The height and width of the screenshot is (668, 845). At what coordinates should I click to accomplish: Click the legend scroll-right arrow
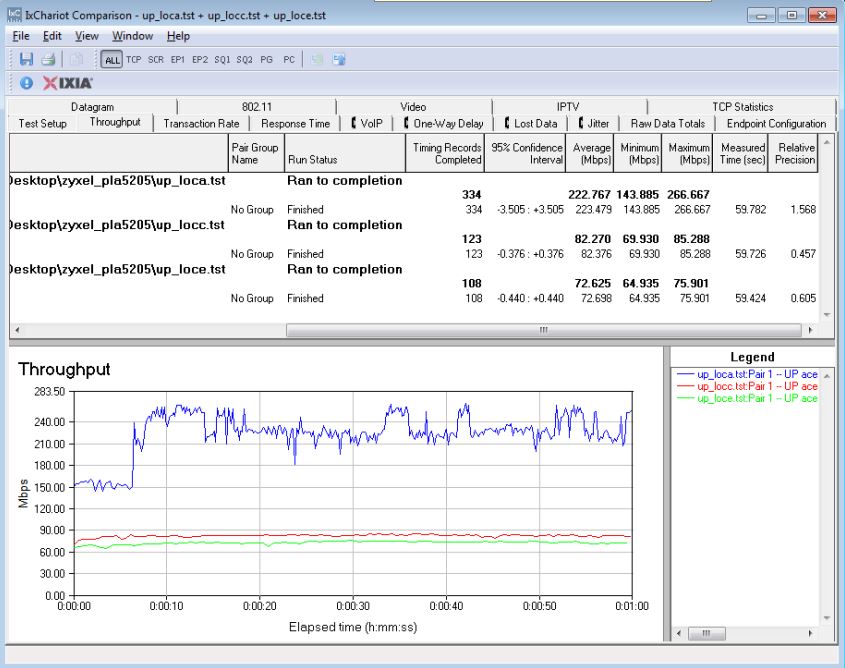[x=810, y=633]
